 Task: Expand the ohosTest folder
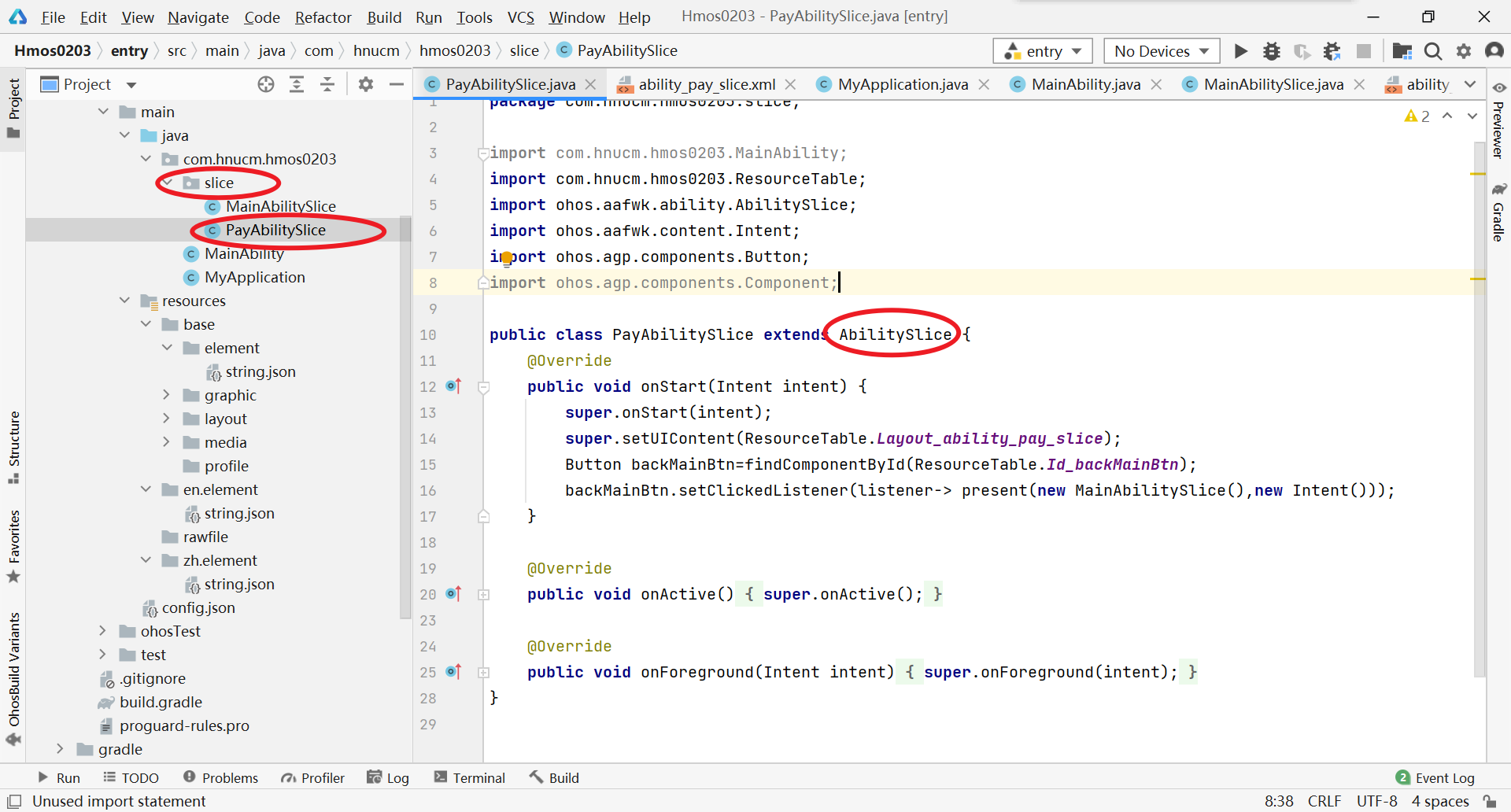tap(102, 631)
